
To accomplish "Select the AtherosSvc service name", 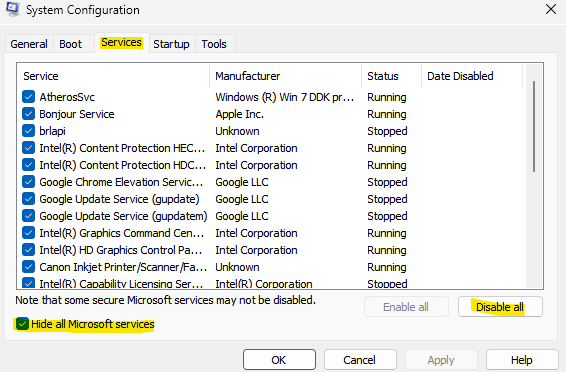I will 67,97.
